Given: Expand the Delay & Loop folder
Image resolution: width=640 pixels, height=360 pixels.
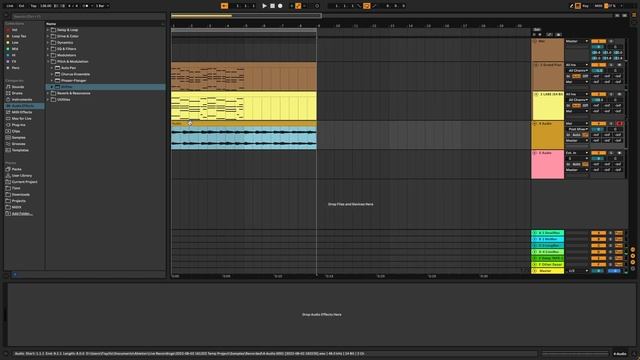Looking at the screenshot, I should (48, 30).
